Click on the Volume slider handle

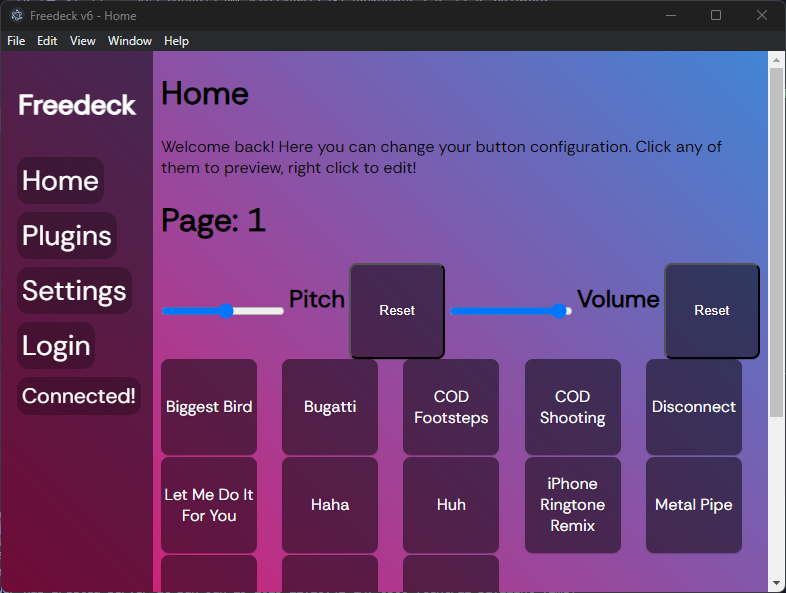point(559,311)
